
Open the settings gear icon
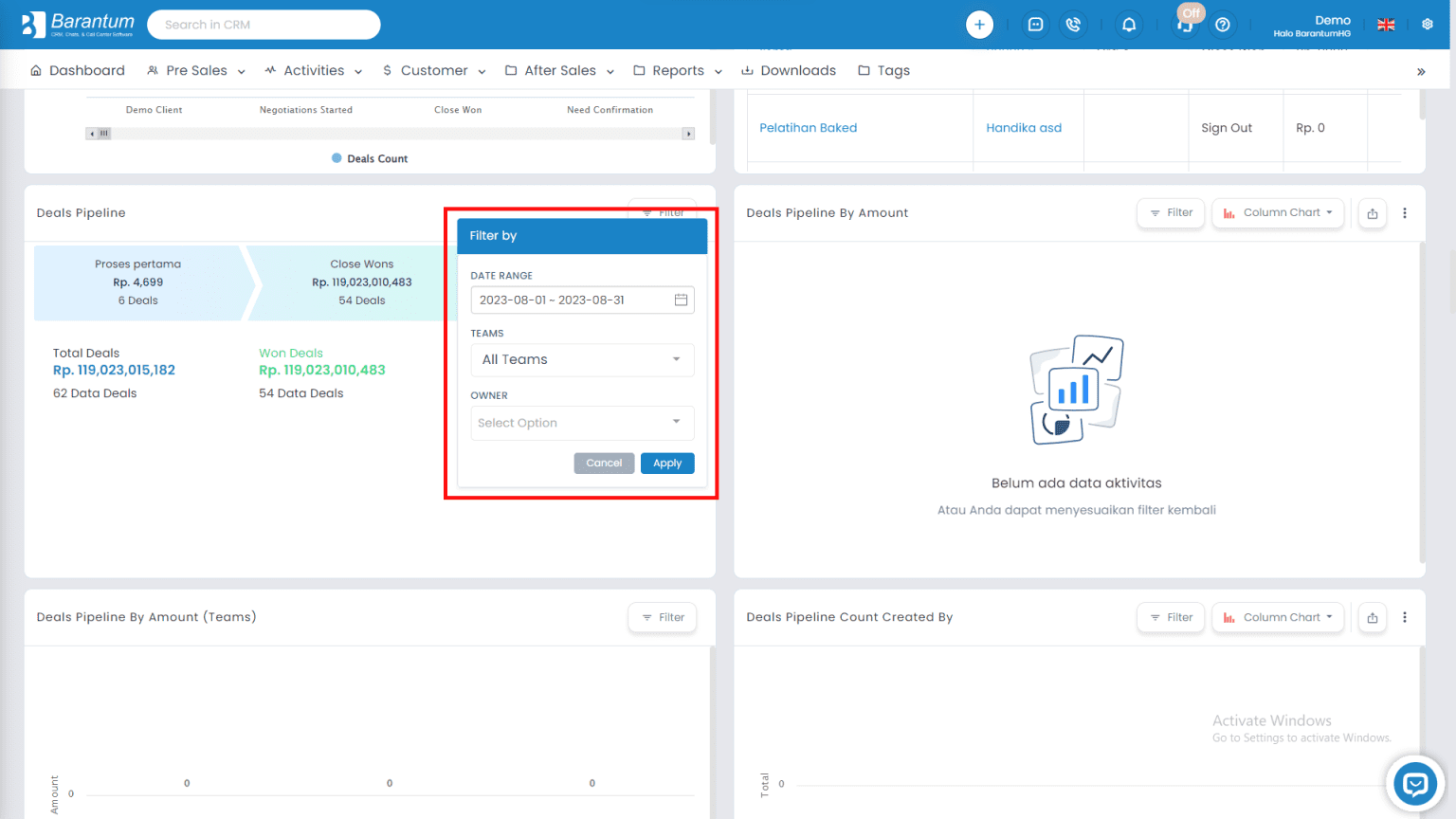1428,24
